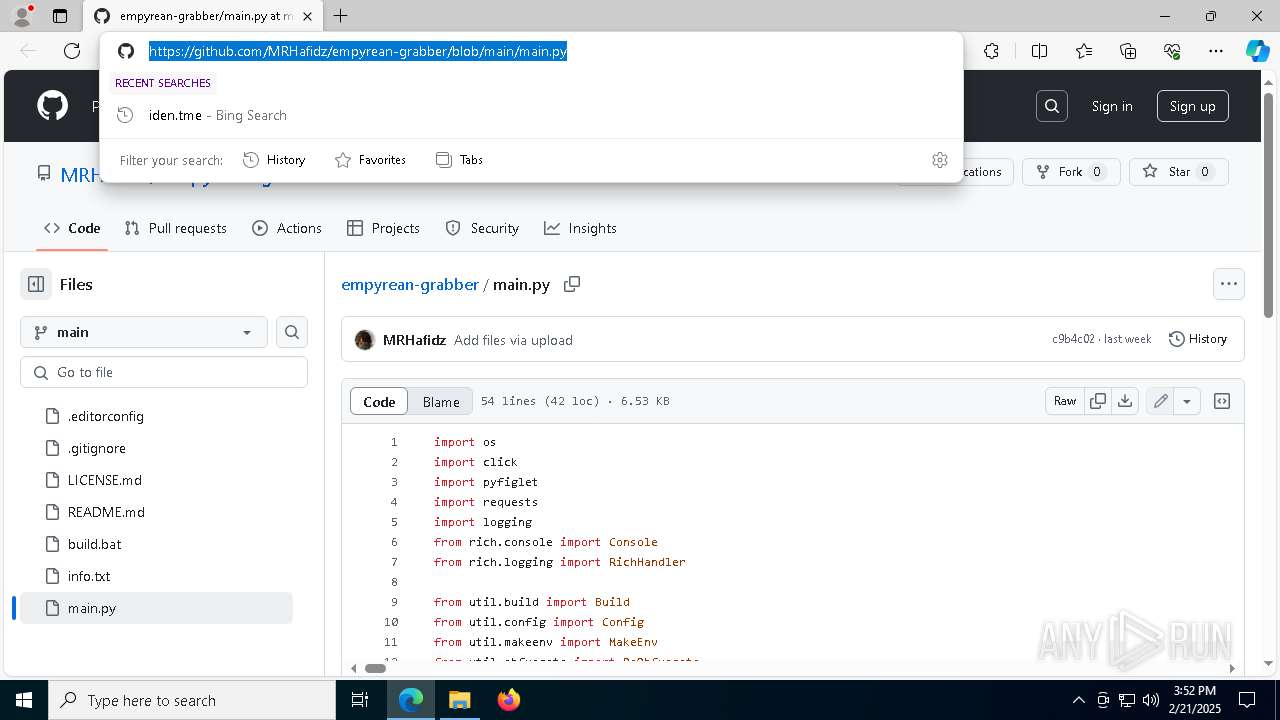Open the tab actions menu icon

60,16
